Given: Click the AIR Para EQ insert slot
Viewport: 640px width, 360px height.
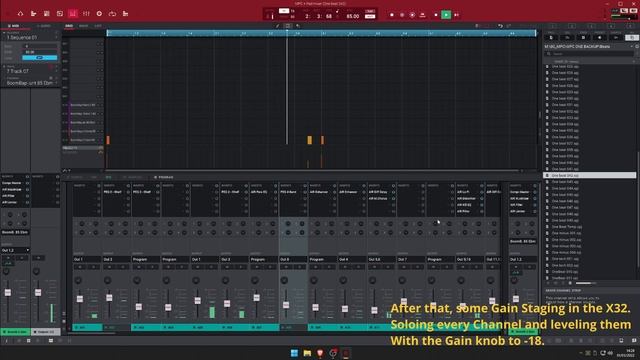Looking at the screenshot, I should tap(261, 192).
